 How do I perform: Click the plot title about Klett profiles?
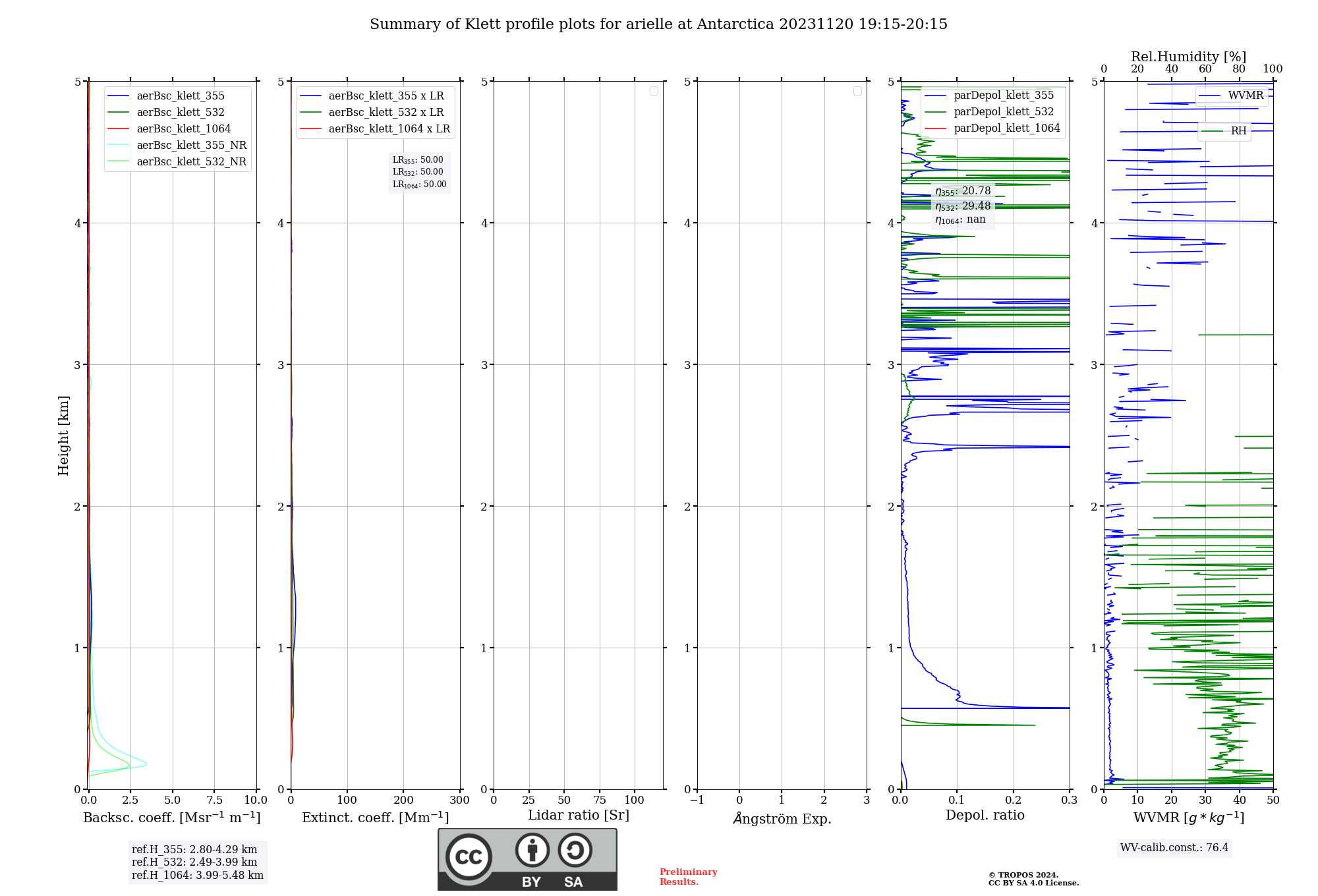pos(658,24)
